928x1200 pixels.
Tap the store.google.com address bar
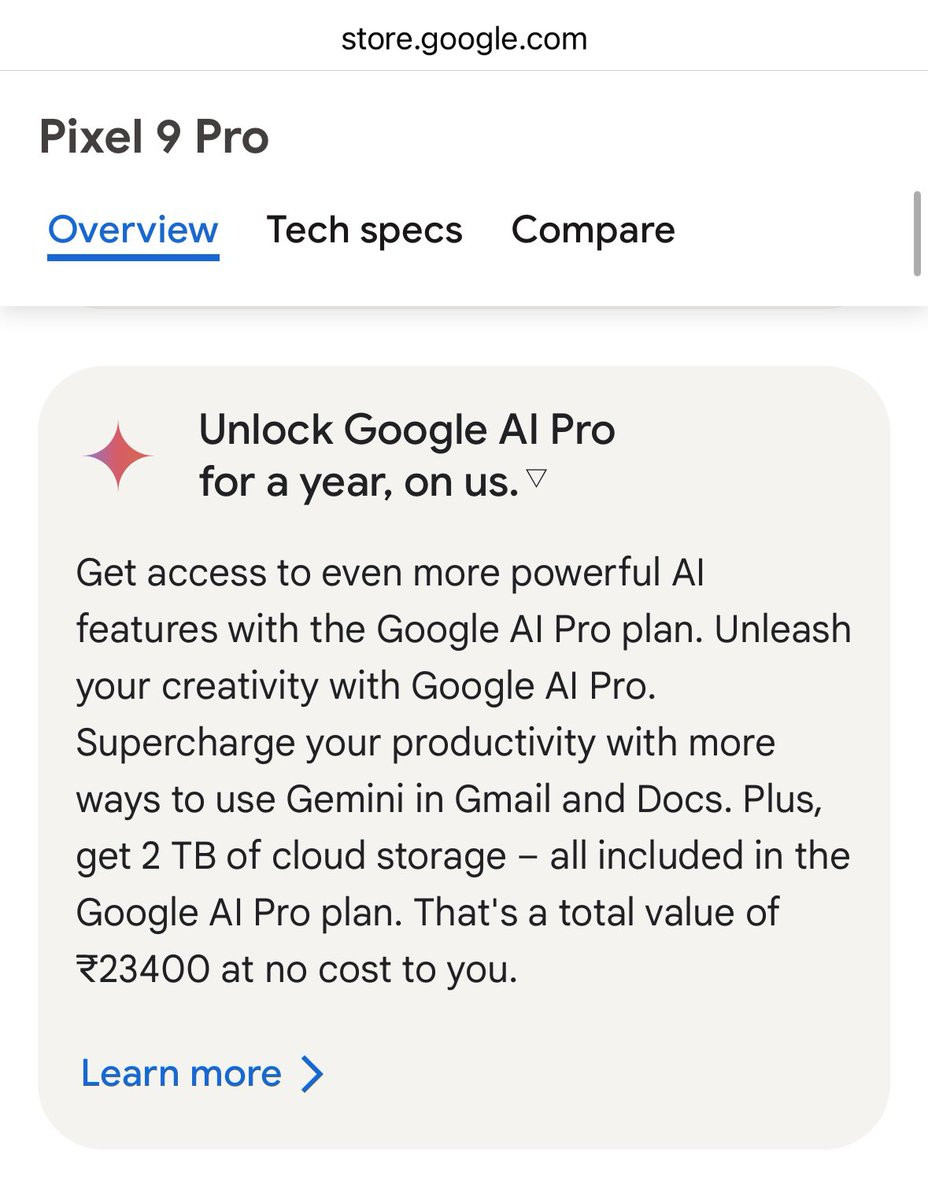click(464, 39)
